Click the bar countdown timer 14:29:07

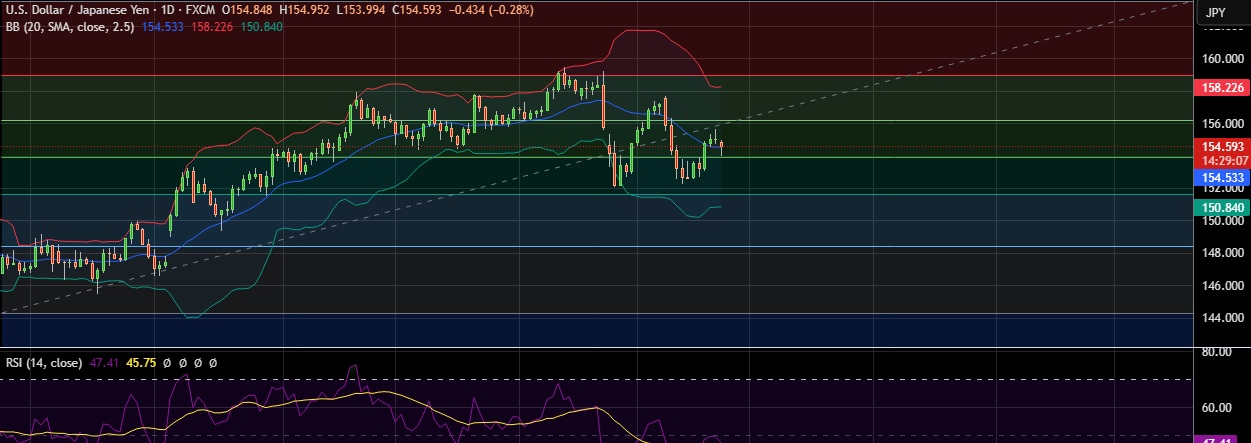point(1221,160)
